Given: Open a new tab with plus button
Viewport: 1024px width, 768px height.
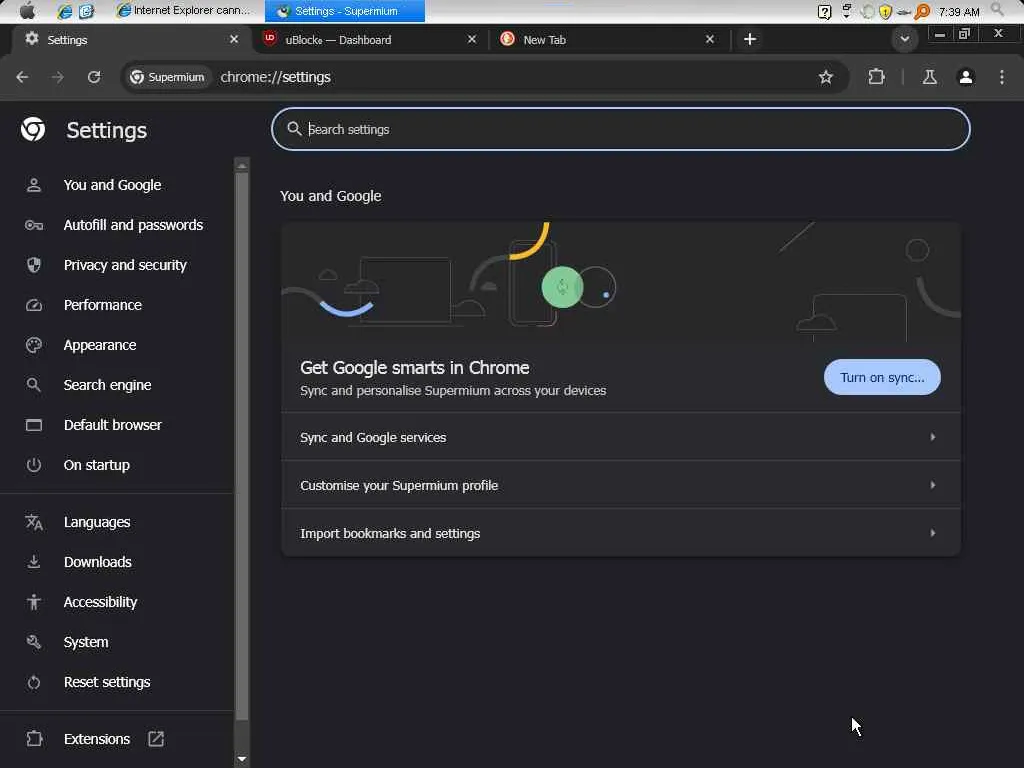Looking at the screenshot, I should pyautogui.click(x=750, y=39).
